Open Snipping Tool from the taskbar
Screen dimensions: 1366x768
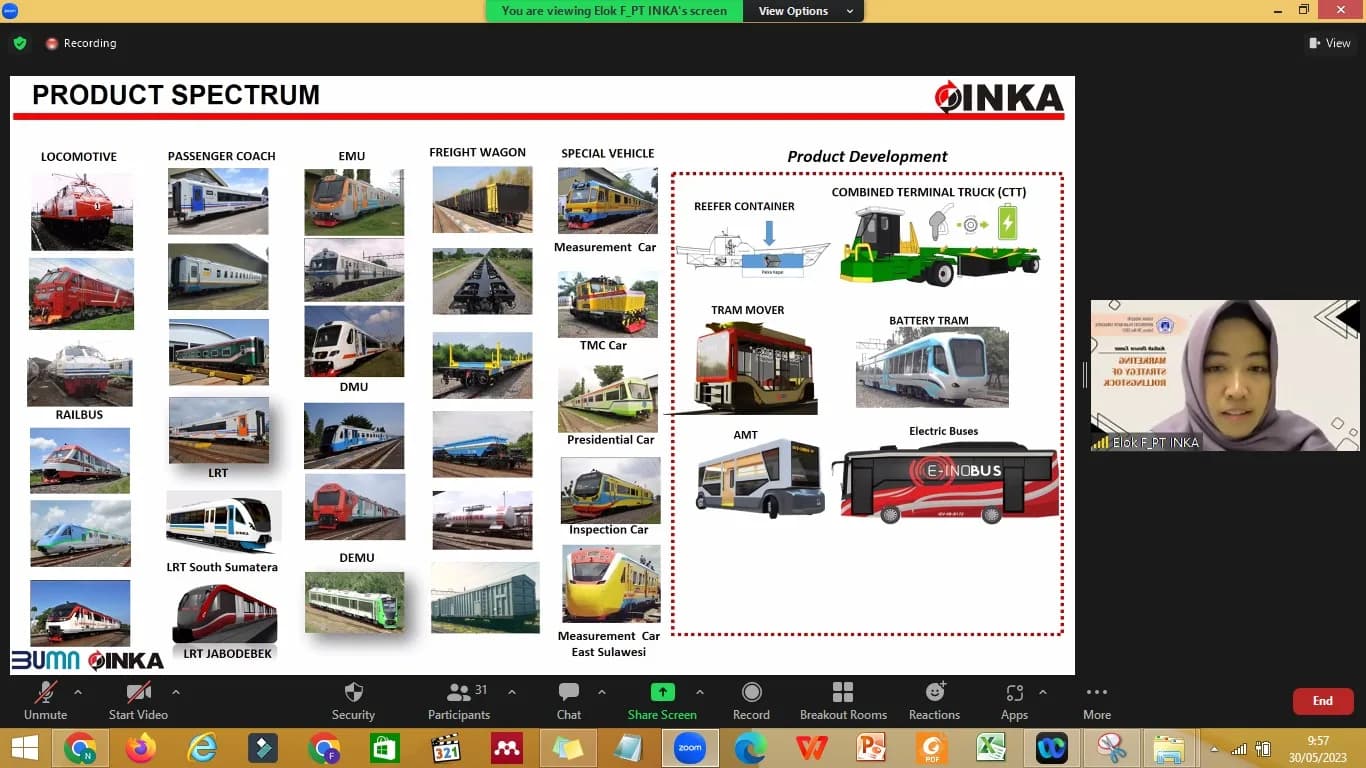(x=1111, y=748)
